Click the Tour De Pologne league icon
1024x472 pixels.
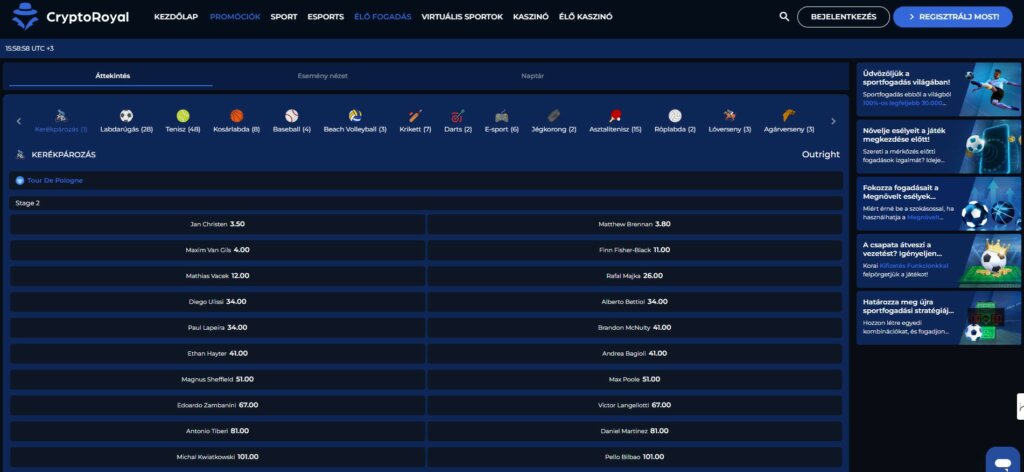(20, 181)
